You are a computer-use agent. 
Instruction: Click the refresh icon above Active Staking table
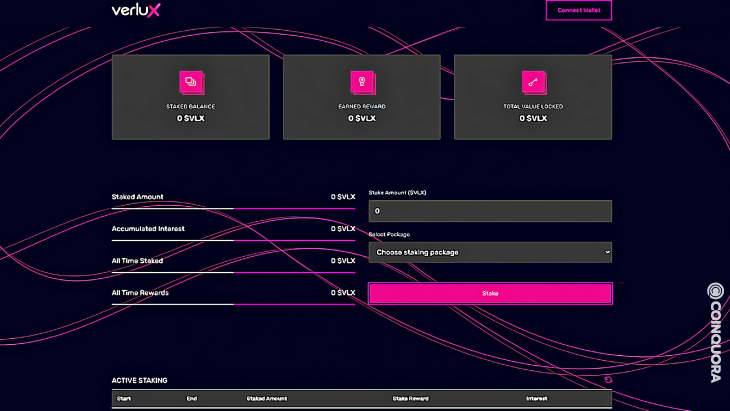[x=608, y=380]
